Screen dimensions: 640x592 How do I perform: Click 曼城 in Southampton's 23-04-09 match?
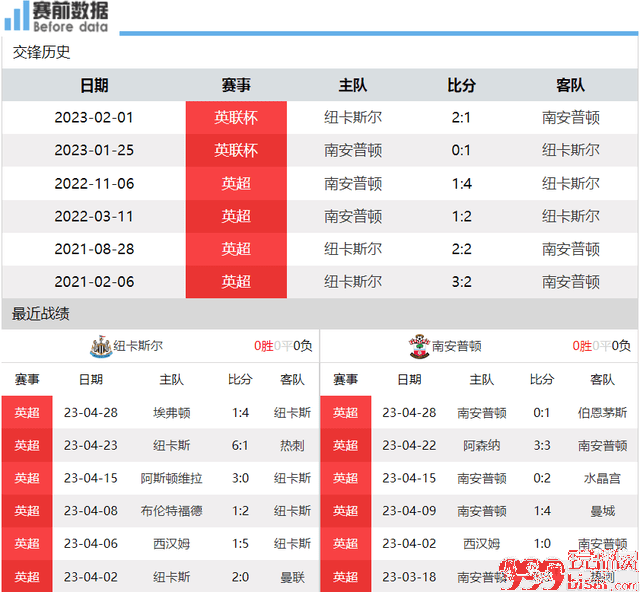pos(602,511)
